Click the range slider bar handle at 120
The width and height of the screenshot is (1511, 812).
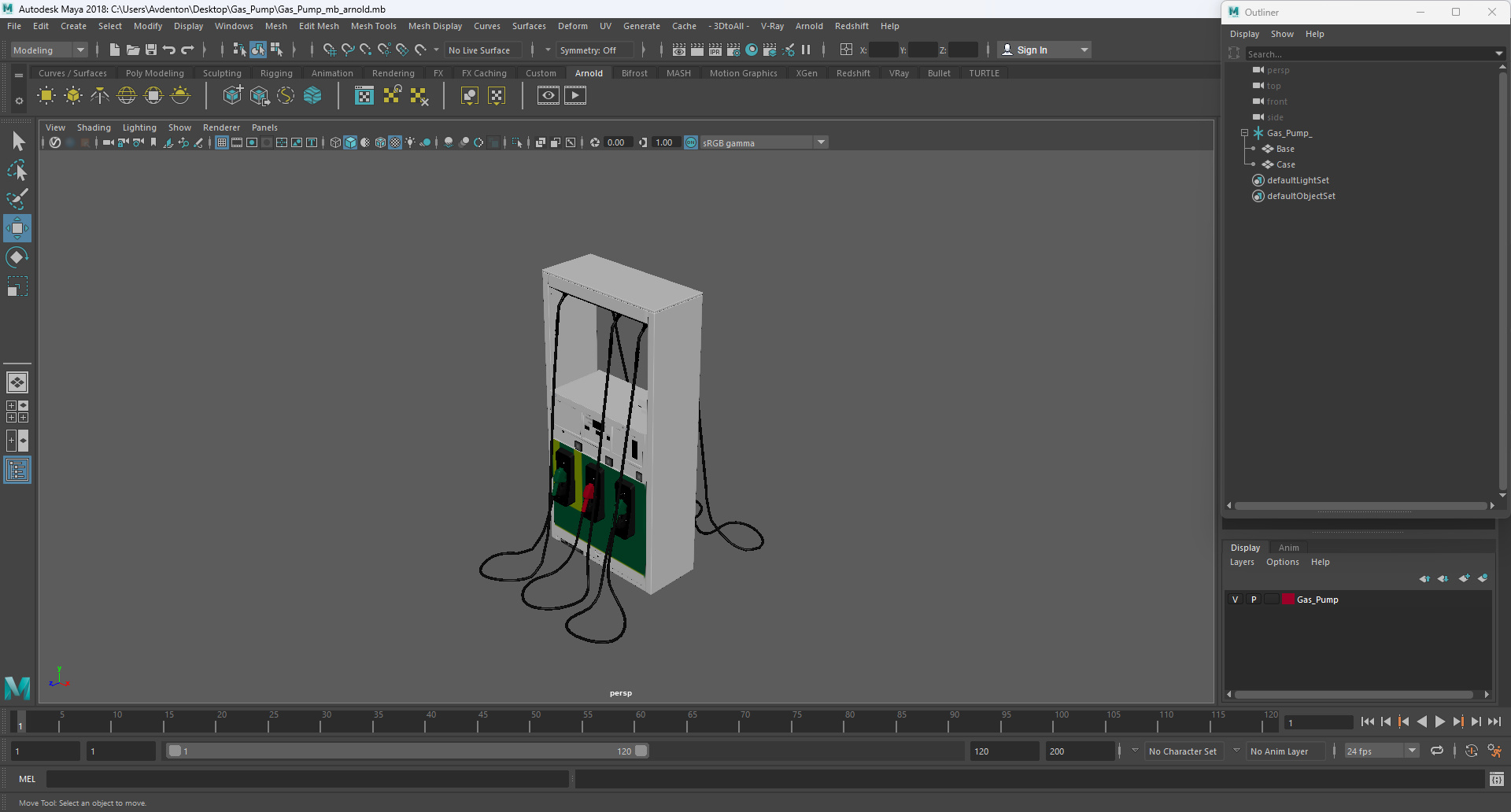(641, 751)
